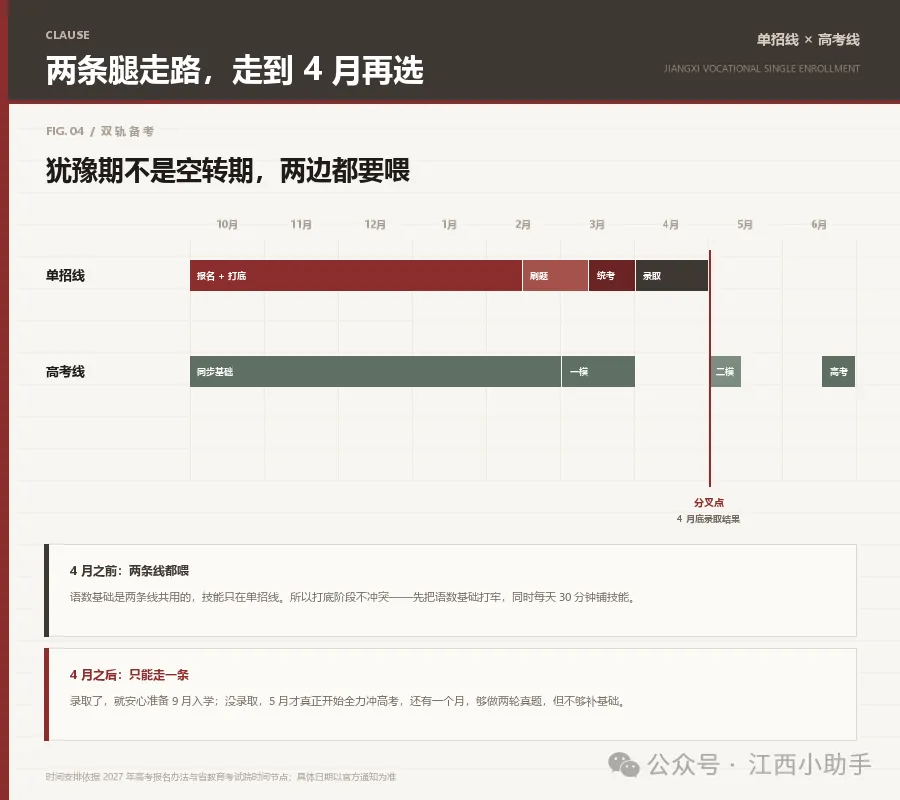The image size is (900, 800).
Task: Click the 单招线 × 高考线 header tag
Action: [808, 40]
